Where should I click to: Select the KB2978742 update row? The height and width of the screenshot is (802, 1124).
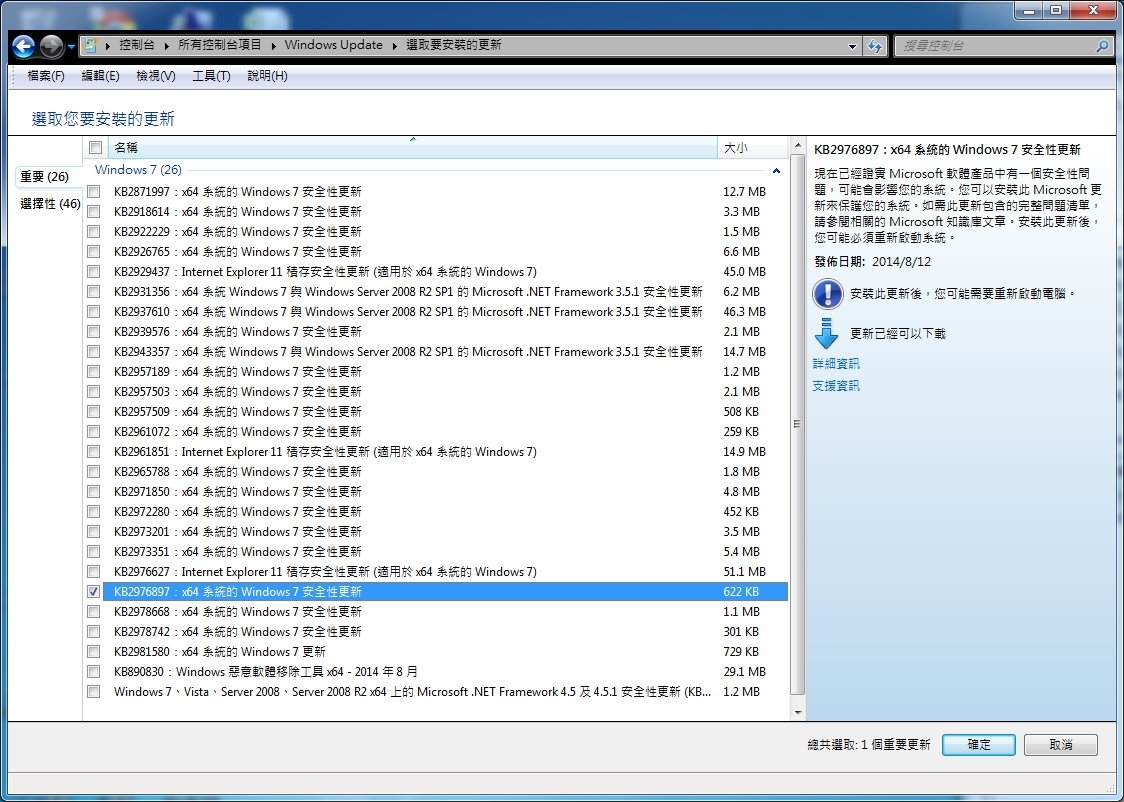point(445,631)
